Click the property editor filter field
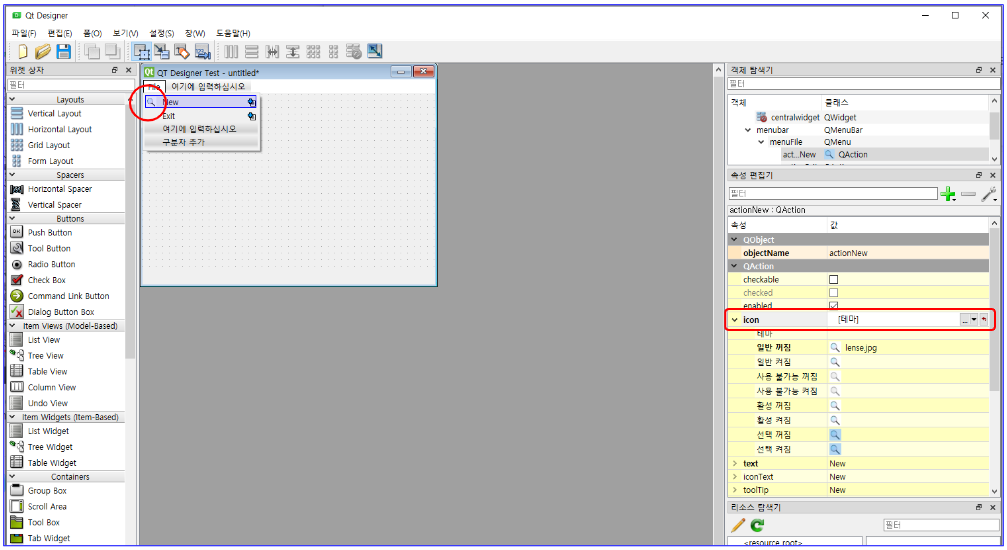This screenshot has height=550, width=1007. click(x=833, y=193)
